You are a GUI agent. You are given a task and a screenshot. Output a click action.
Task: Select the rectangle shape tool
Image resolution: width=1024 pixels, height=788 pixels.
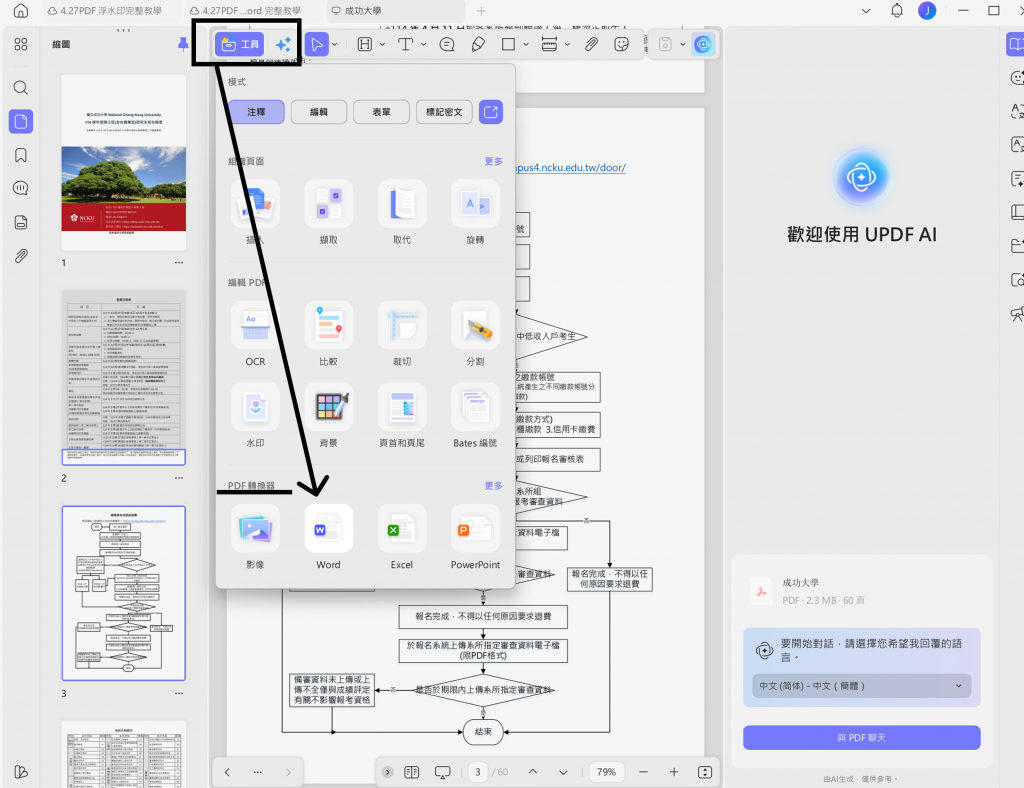click(x=508, y=44)
